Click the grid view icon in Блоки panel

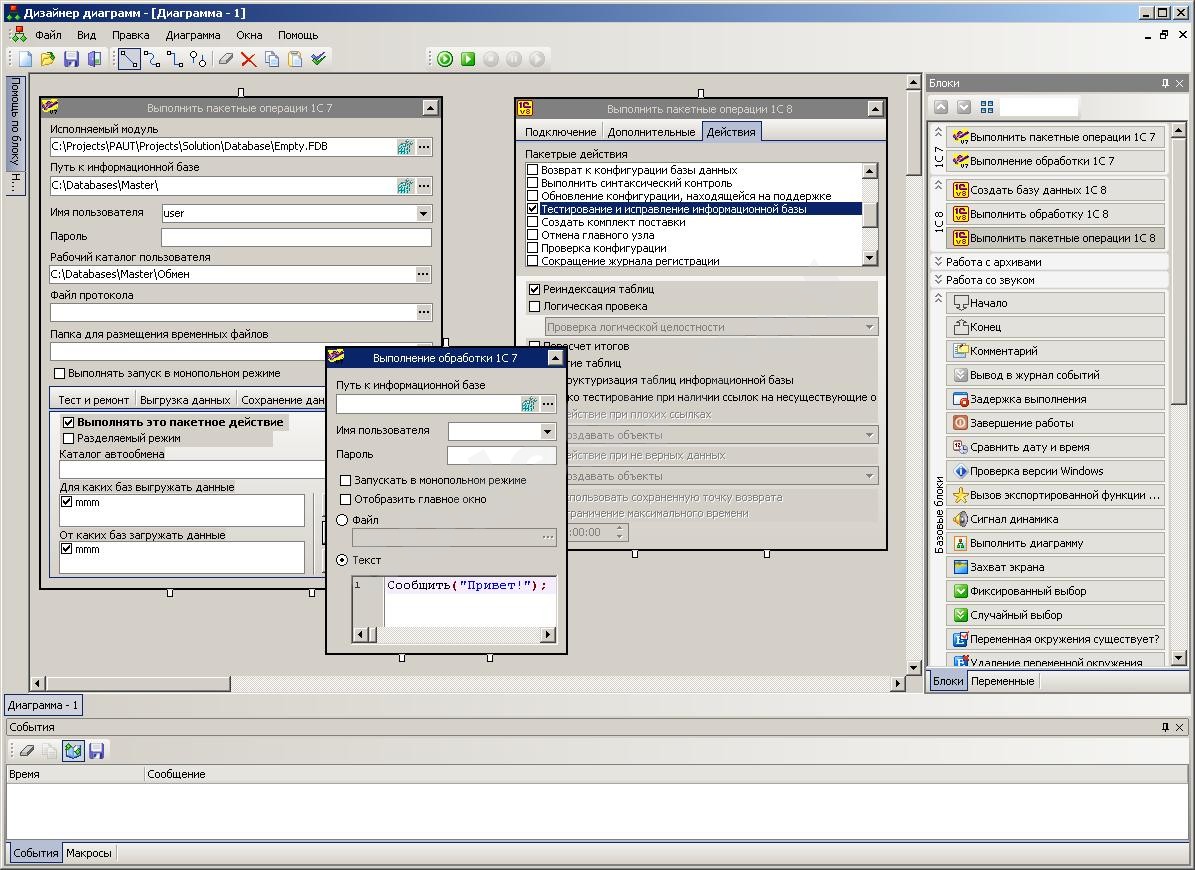[x=987, y=107]
